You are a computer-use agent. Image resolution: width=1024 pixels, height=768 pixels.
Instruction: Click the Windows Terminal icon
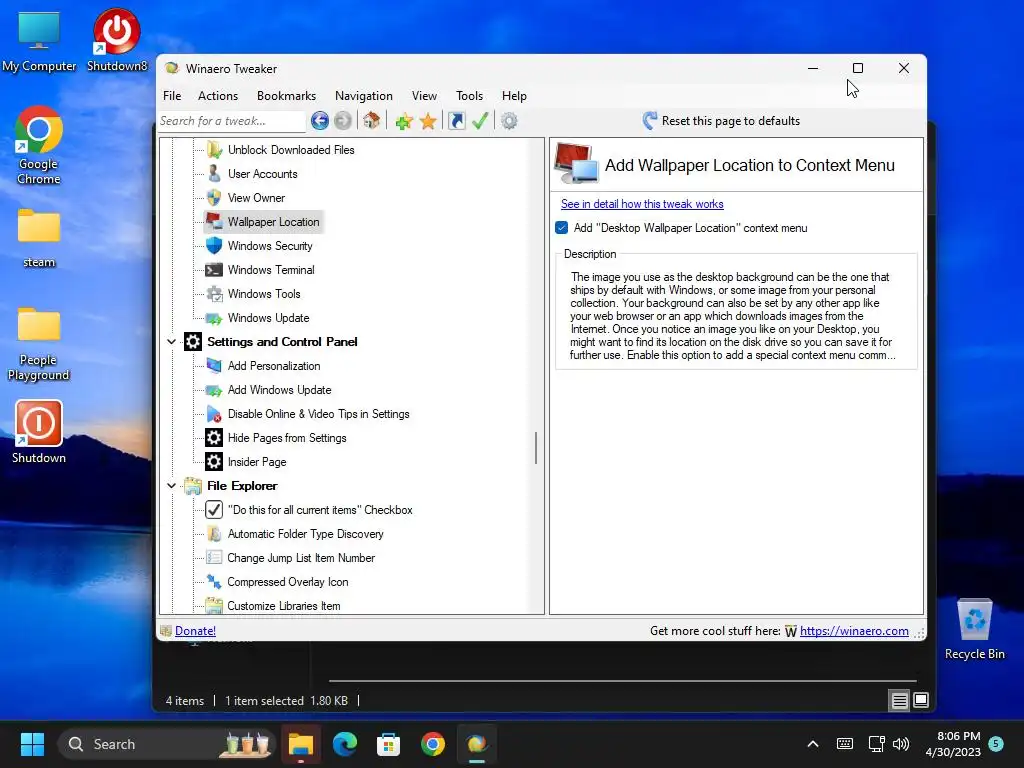click(x=214, y=270)
